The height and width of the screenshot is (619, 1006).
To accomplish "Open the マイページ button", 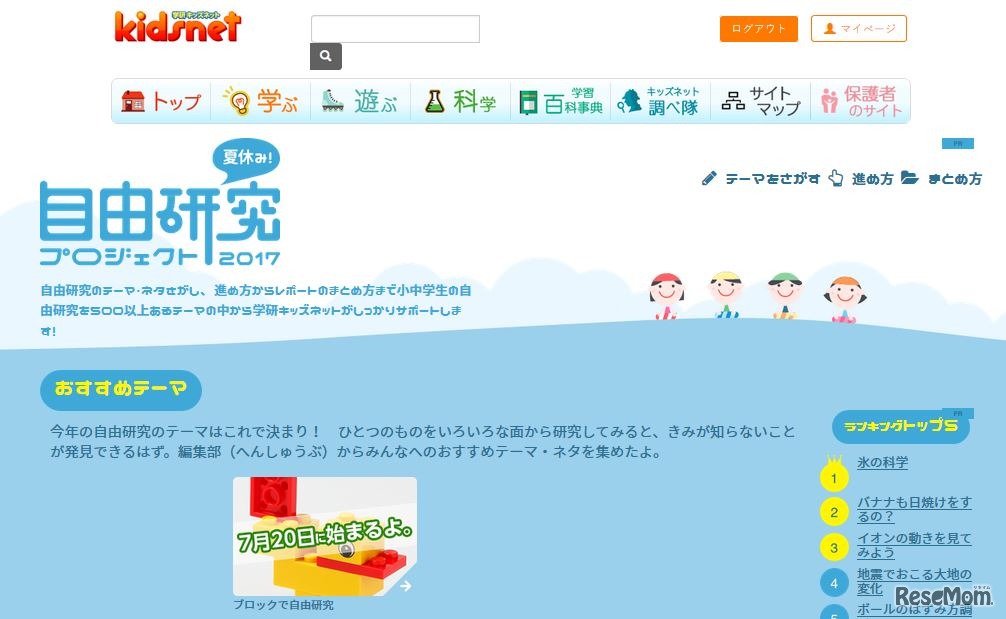I will [x=858, y=29].
